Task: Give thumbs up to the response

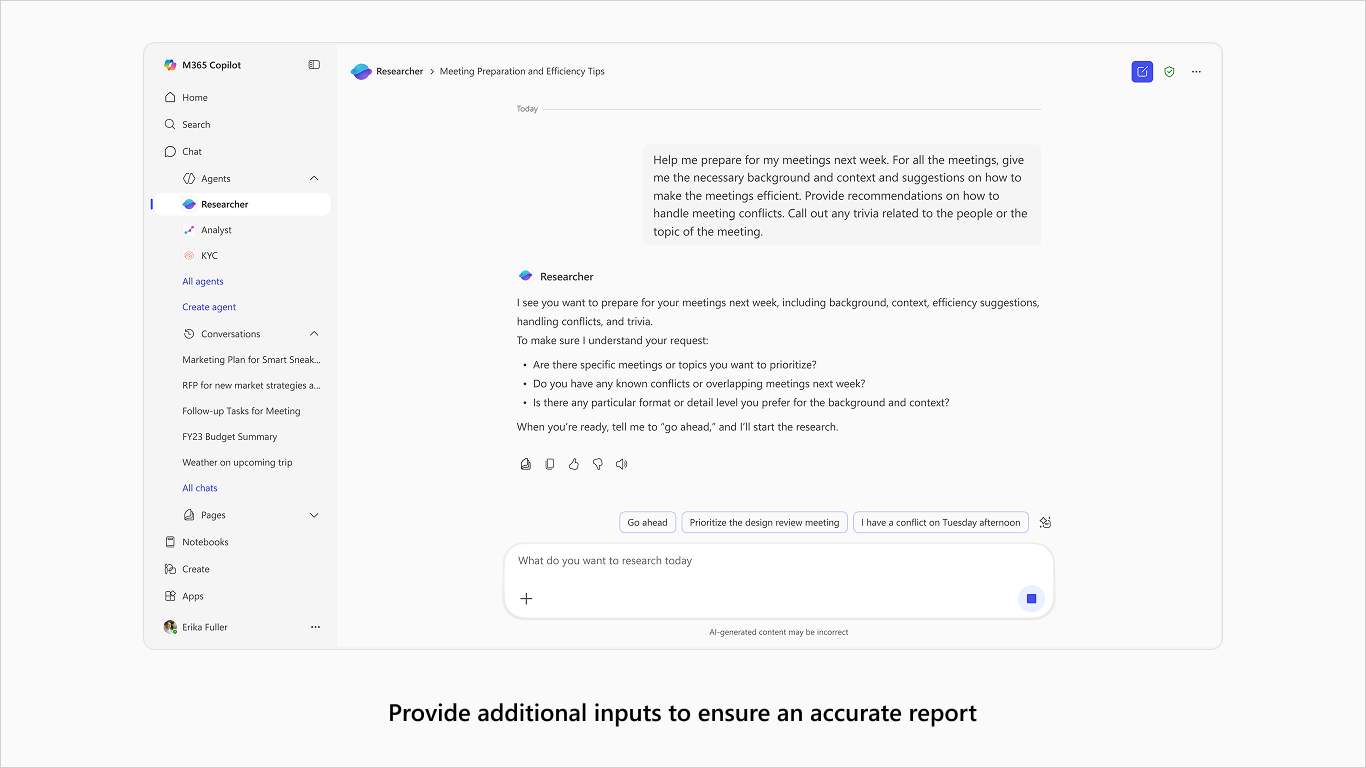Action: pos(574,464)
